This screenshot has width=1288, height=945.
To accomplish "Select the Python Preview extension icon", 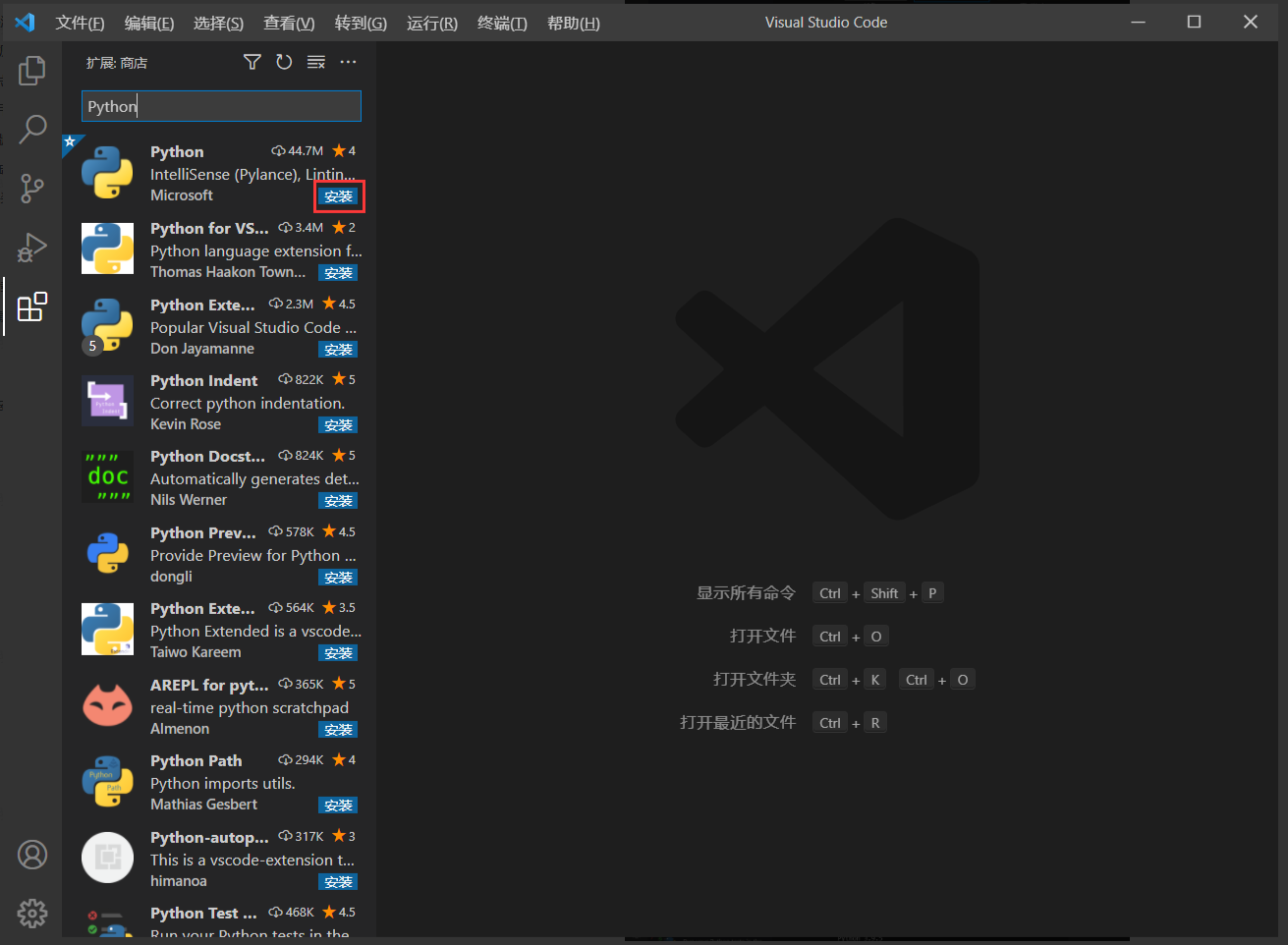I will click(x=107, y=553).
